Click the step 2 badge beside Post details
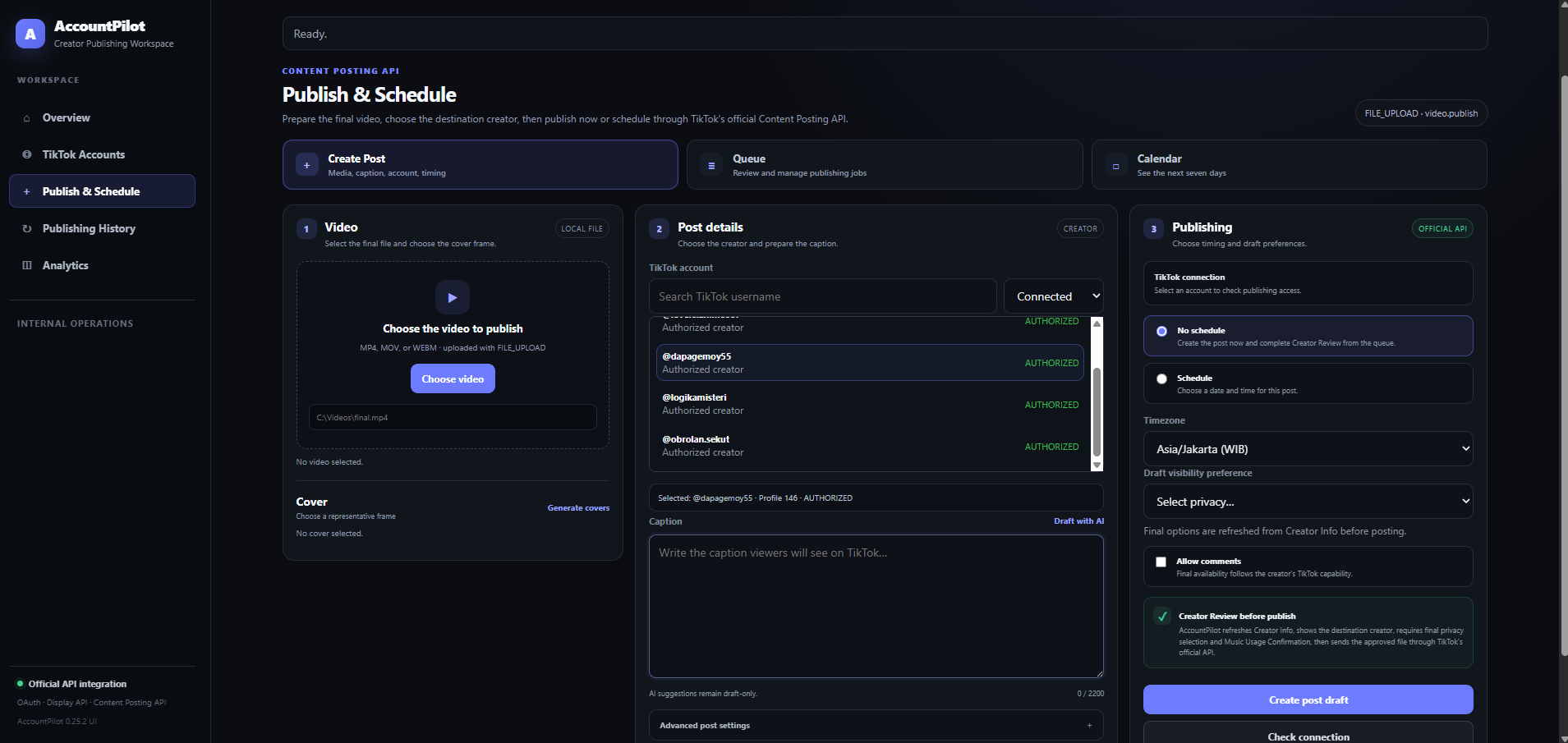 659,229
